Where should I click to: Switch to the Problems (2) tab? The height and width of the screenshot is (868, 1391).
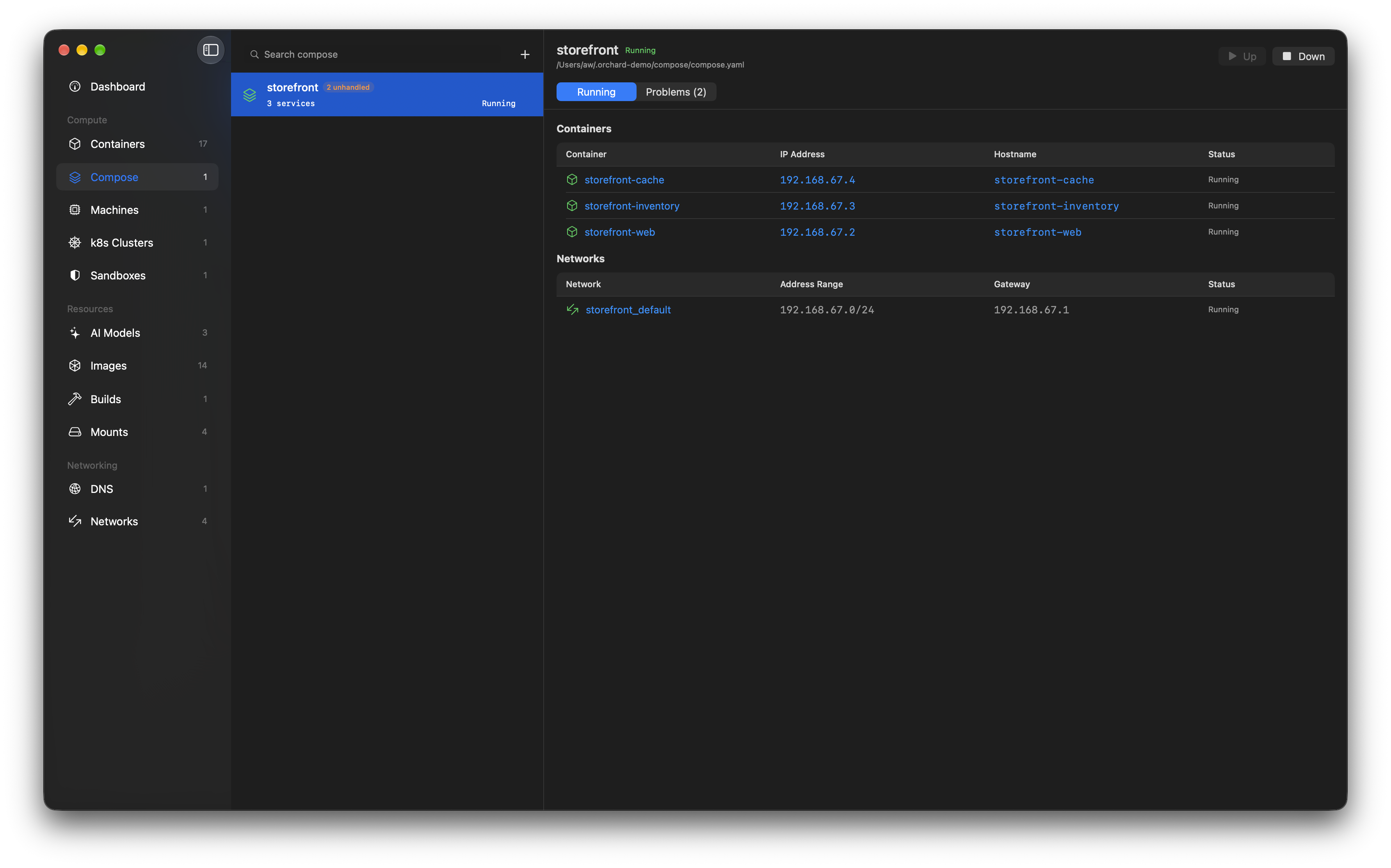point(676,92)
